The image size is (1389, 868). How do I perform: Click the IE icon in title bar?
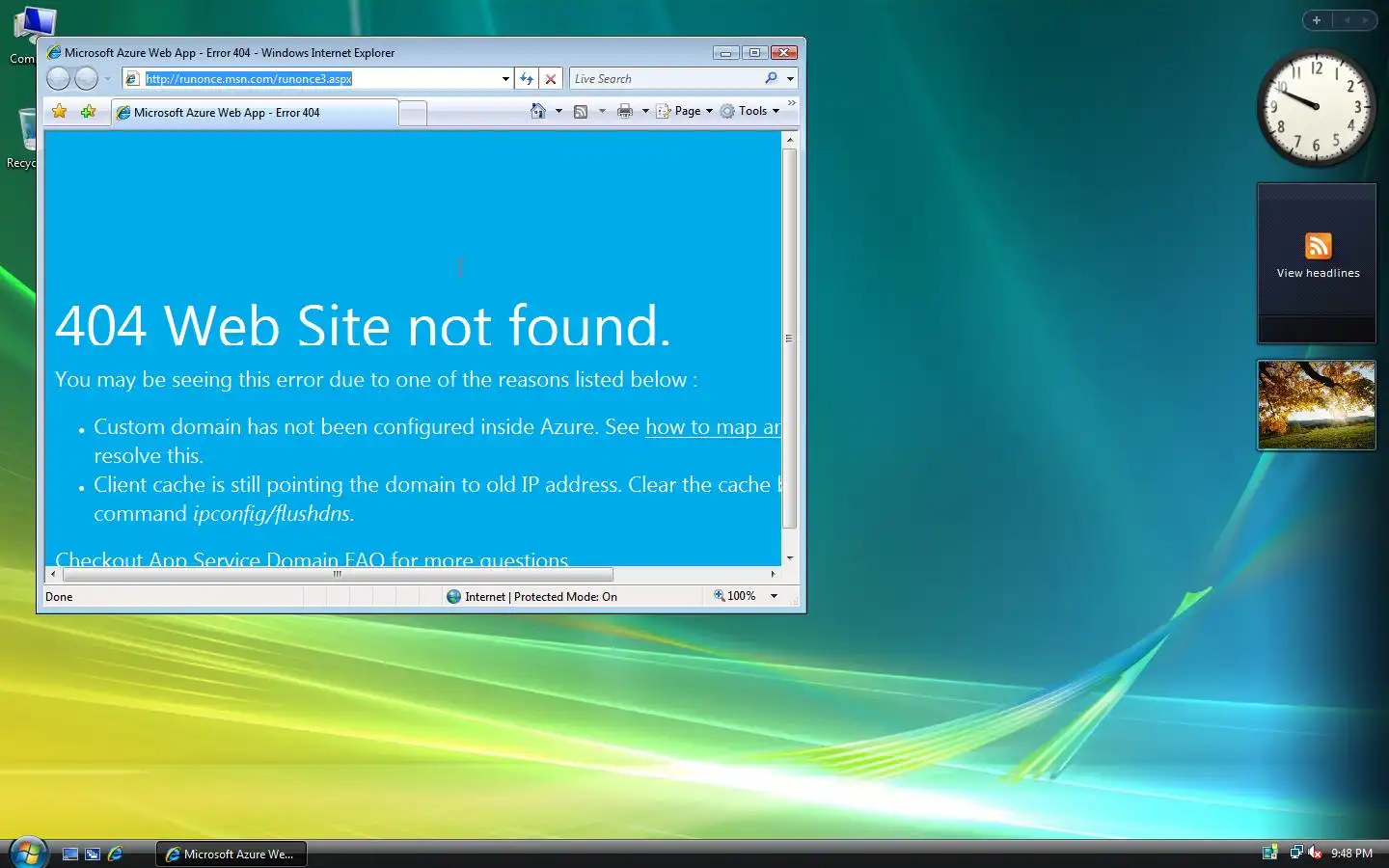pyautogui.click(x=54, y=52)
